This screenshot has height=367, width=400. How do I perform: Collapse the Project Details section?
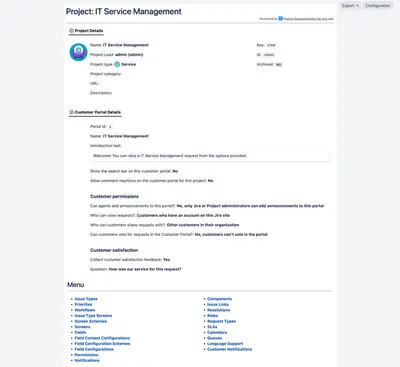coord(86,31)
